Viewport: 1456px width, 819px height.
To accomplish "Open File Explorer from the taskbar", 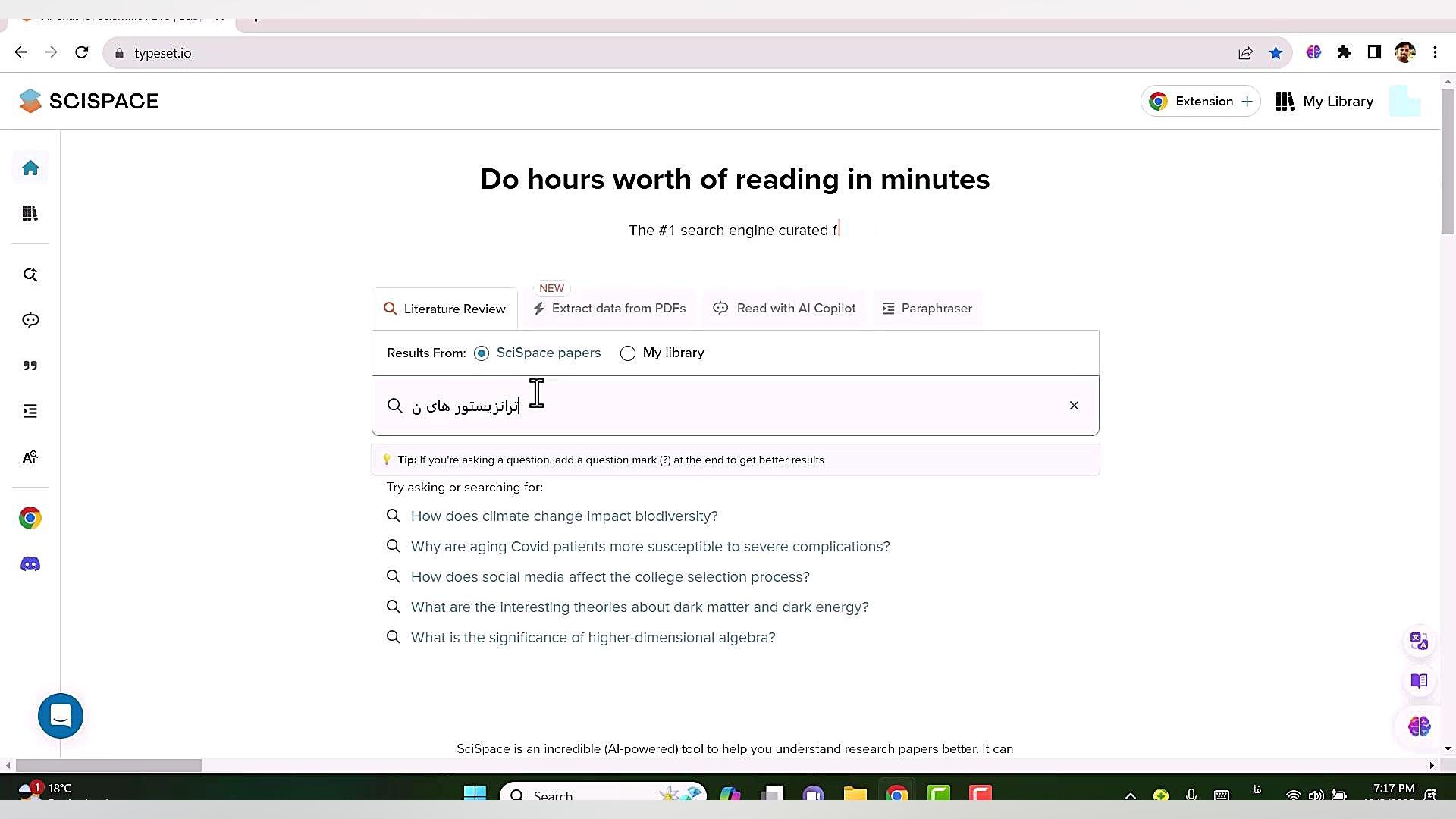I will click(x=855, y=795).
